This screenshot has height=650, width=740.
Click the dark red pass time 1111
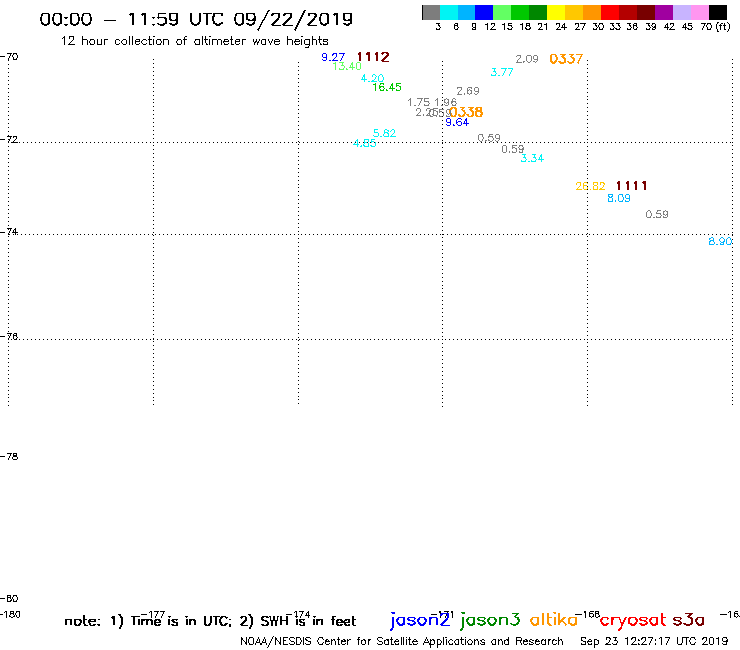631,186
